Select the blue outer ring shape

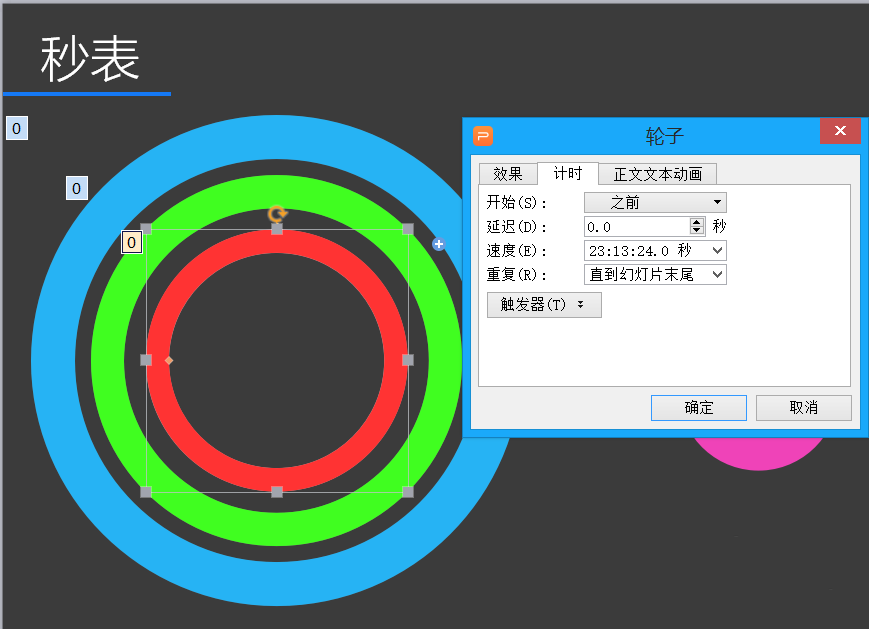[53, 360]
